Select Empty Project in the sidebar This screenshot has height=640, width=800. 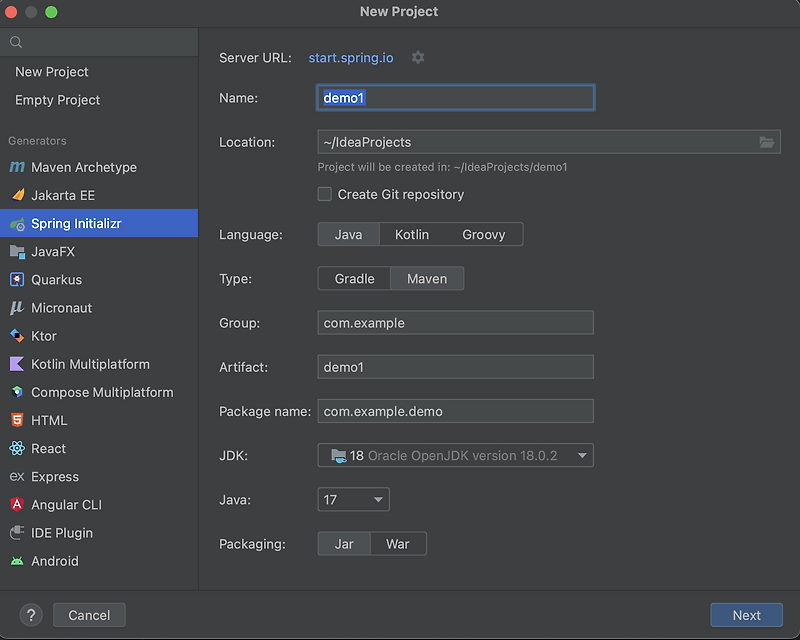(58, 100)
